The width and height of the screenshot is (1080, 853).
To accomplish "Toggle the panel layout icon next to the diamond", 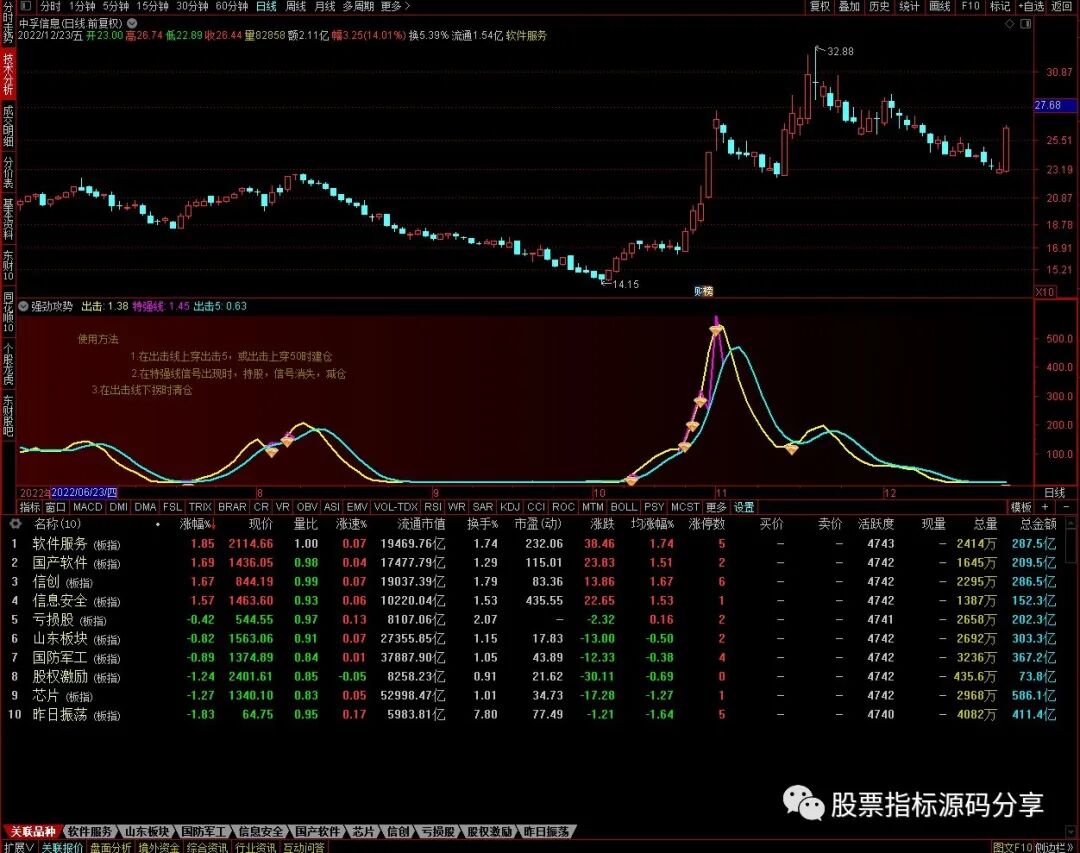I will [x=1026, y=23].
